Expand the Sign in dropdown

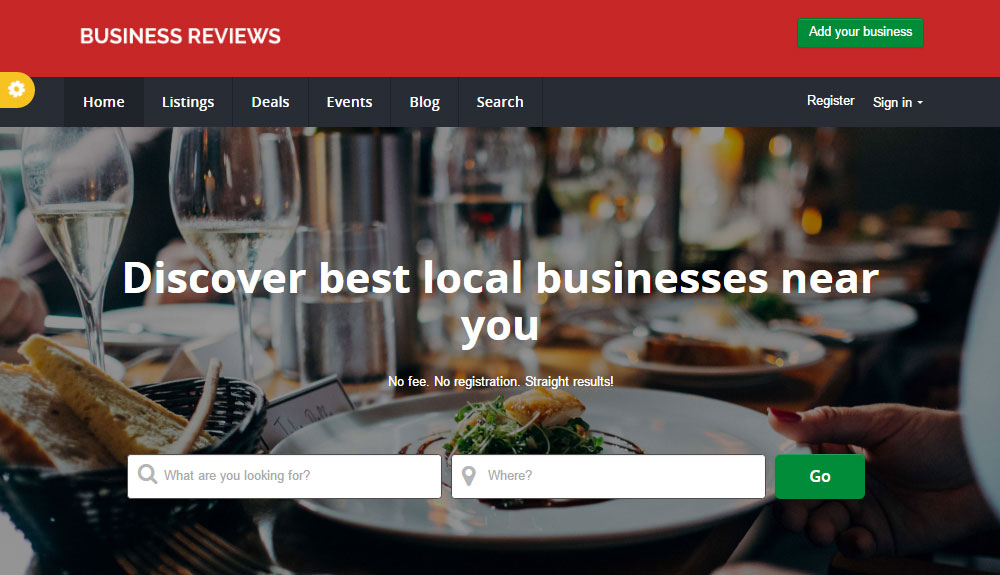[897, 102]
